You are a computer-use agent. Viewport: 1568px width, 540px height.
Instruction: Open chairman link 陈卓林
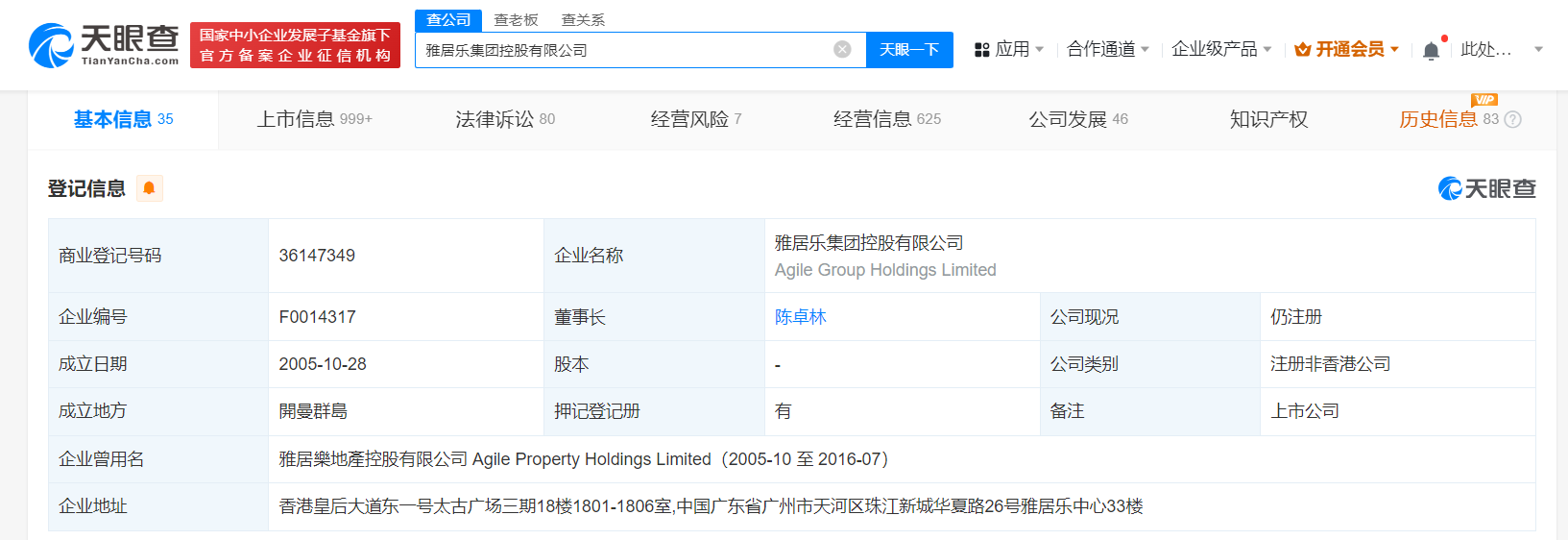[801, 317]
